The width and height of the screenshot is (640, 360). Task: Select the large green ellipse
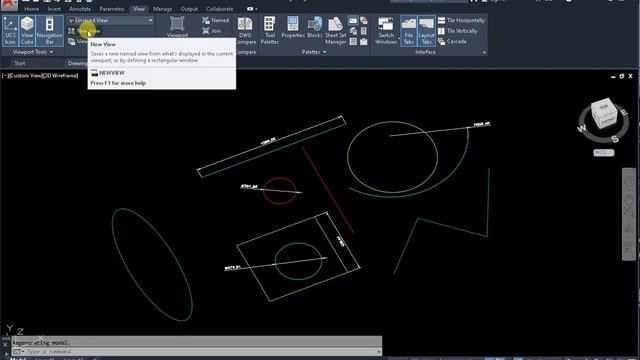click(151, 264)
